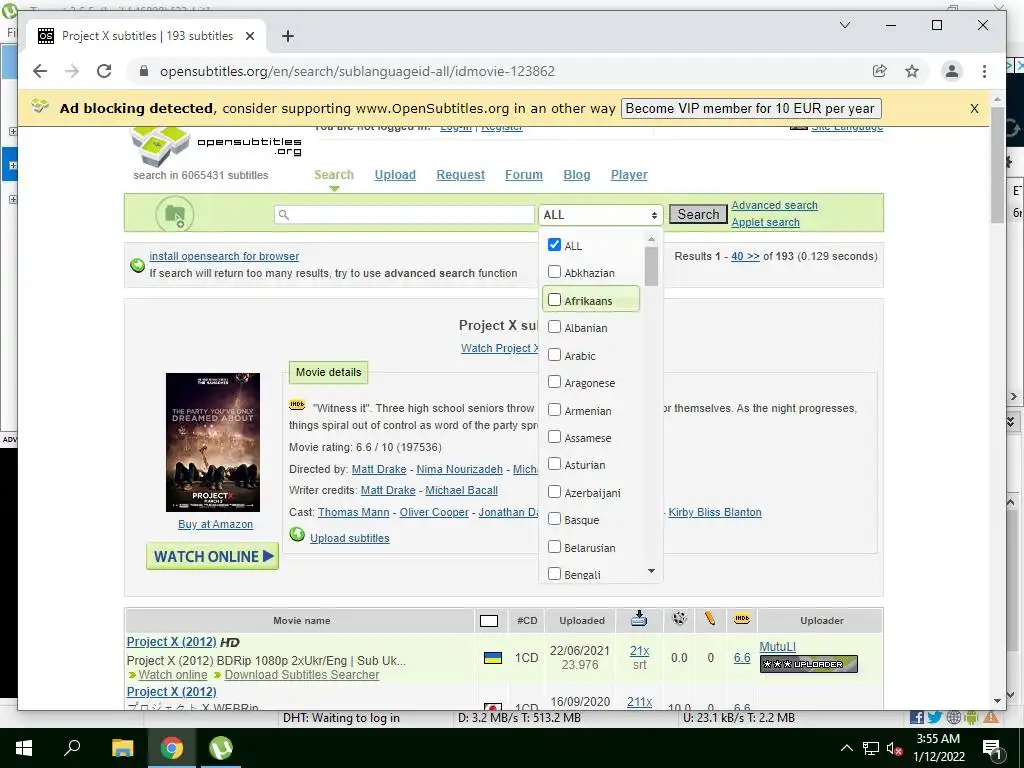Click the Movie details tab

tap(328, 372)
